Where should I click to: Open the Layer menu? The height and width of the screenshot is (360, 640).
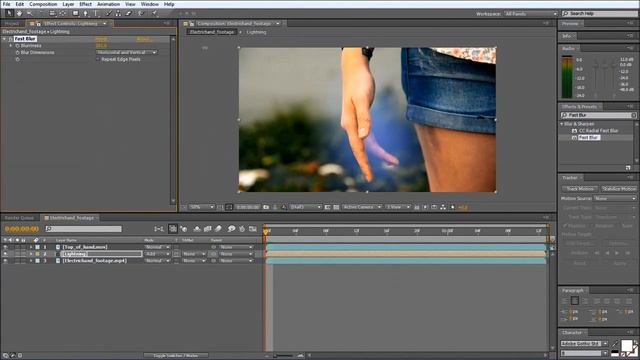[x=68, y=4]
